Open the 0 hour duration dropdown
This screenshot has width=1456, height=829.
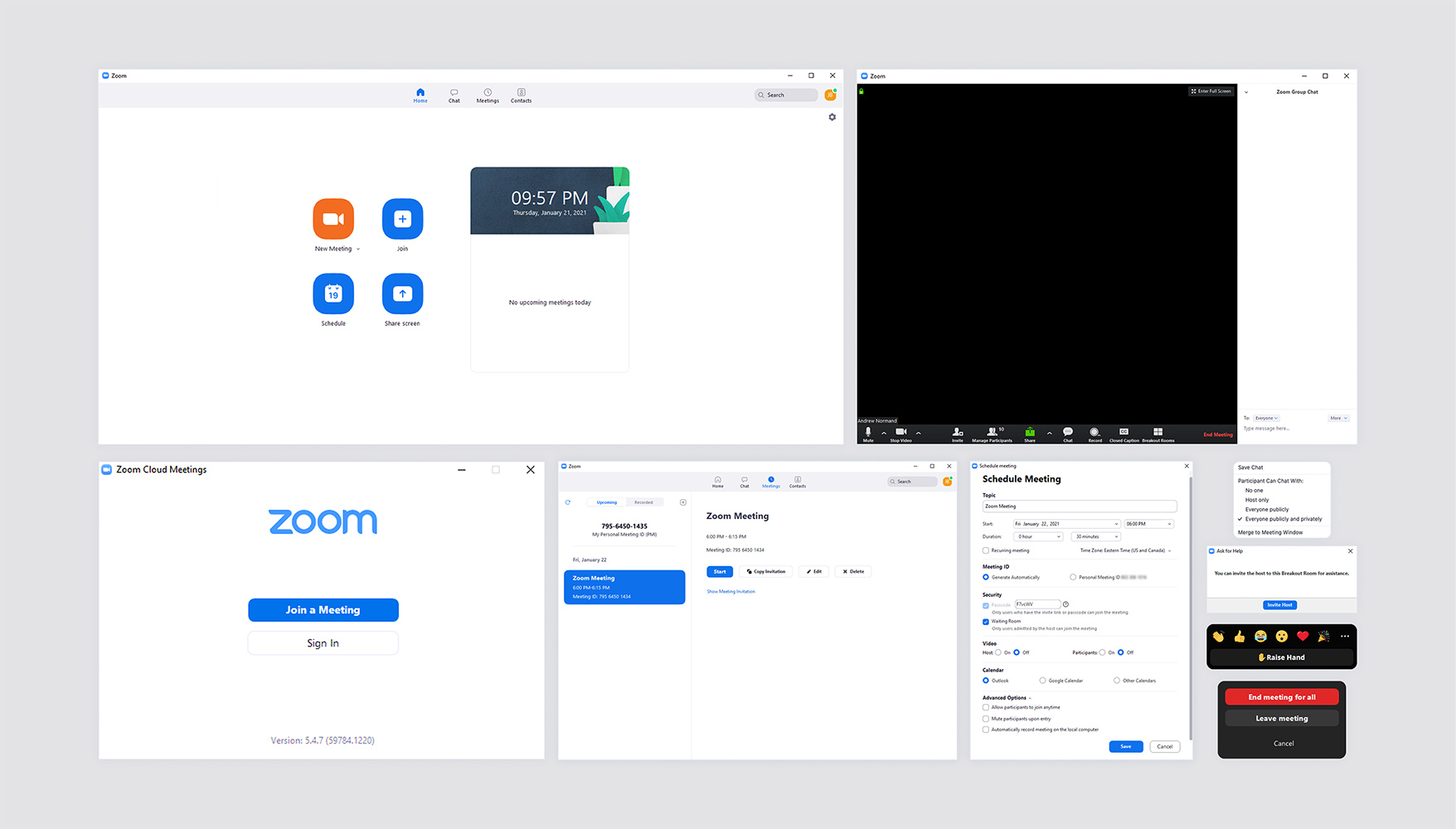[1039, 536]
